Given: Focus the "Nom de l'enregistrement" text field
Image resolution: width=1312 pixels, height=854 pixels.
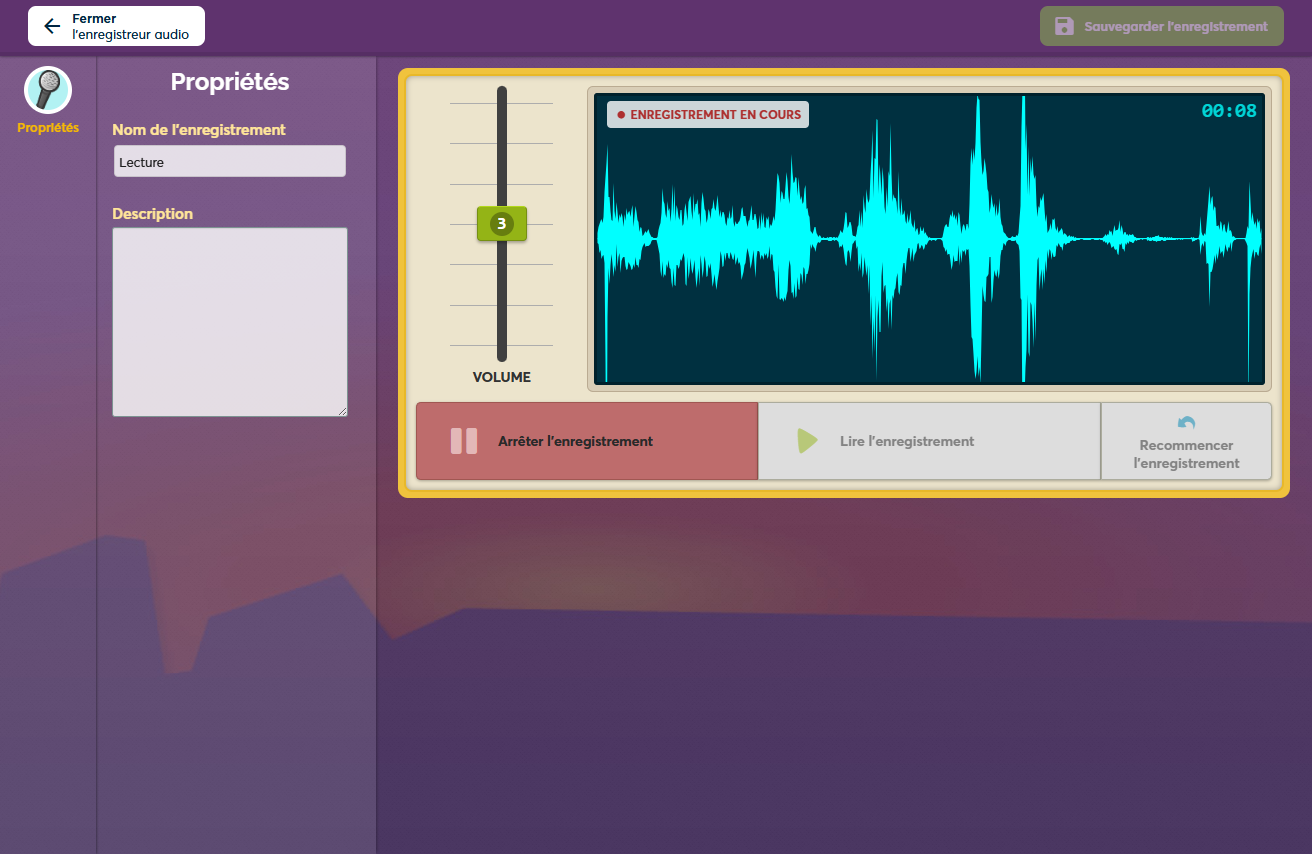Looking at the screenshot, I should tap(230, 162).
